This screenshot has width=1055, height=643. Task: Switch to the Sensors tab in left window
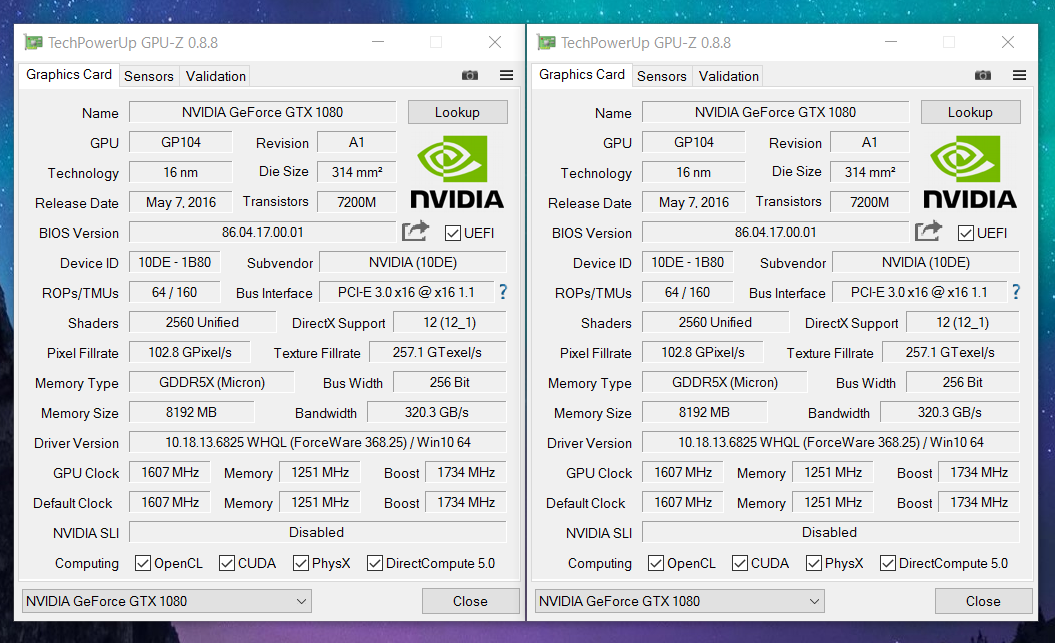coord(149,76)
